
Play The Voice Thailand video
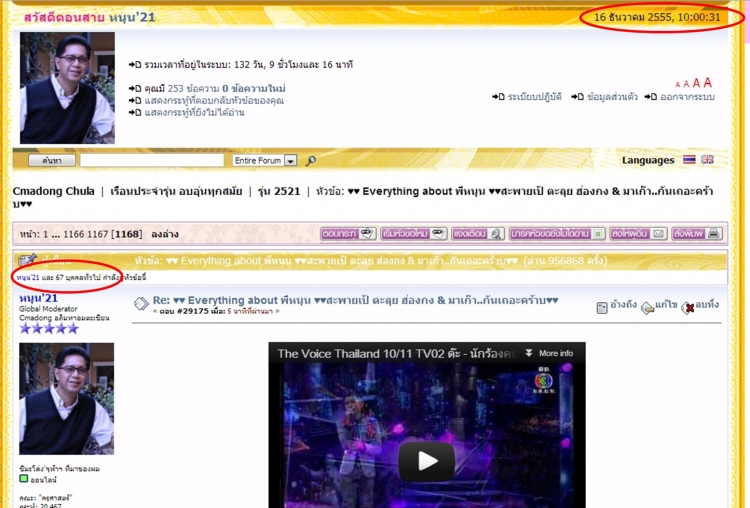427,461
